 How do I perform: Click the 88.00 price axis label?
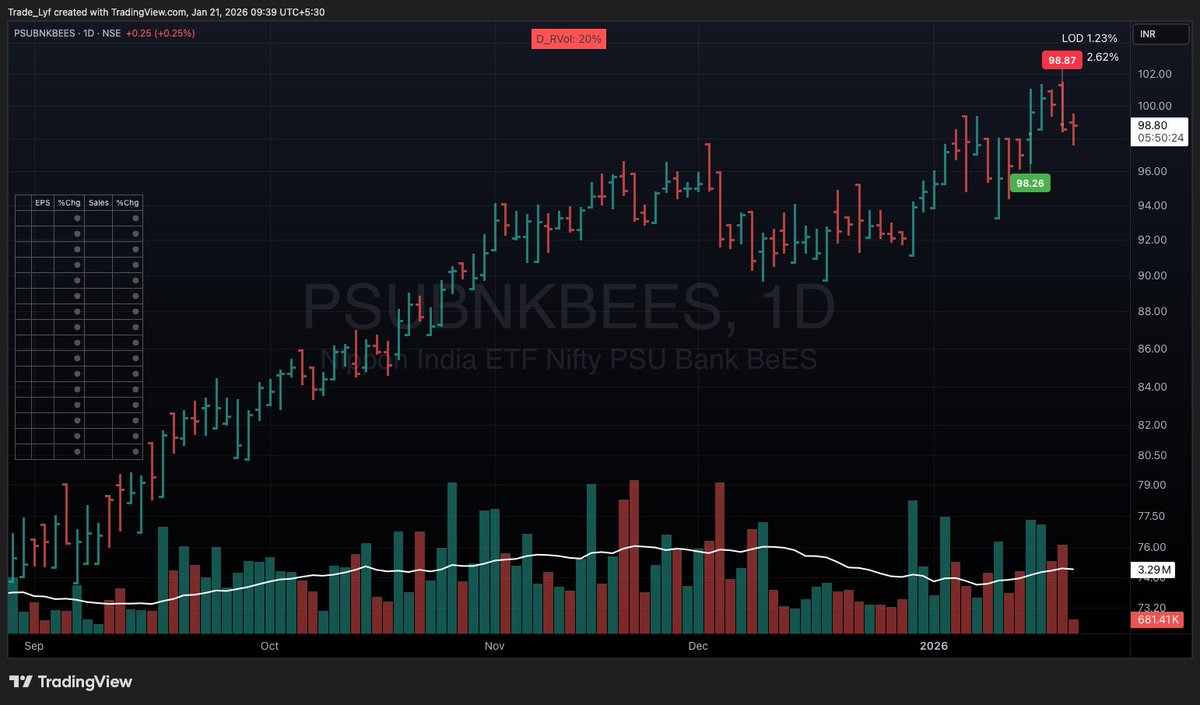[x=1153, y=311]
